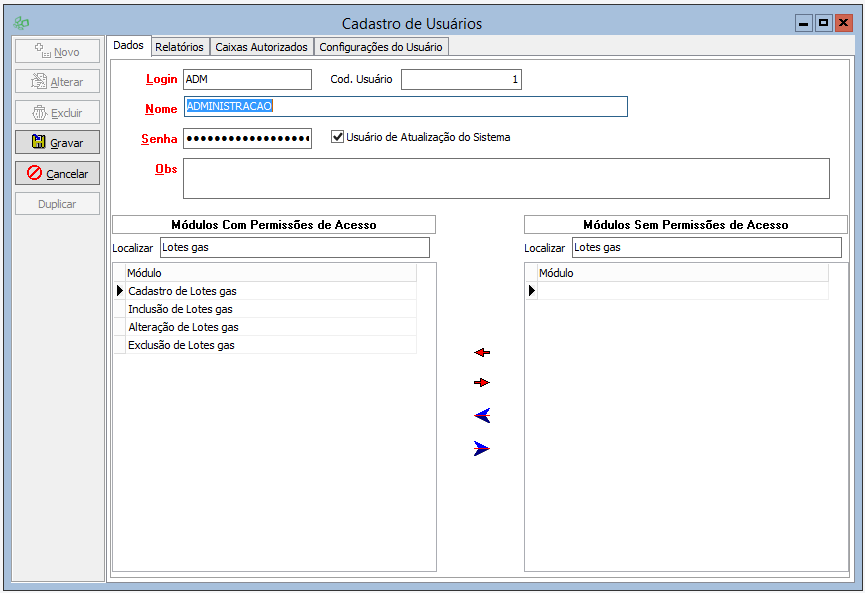Click the green app icon in title bar
The width and height of the screenshot is (865, 593).
21,23
